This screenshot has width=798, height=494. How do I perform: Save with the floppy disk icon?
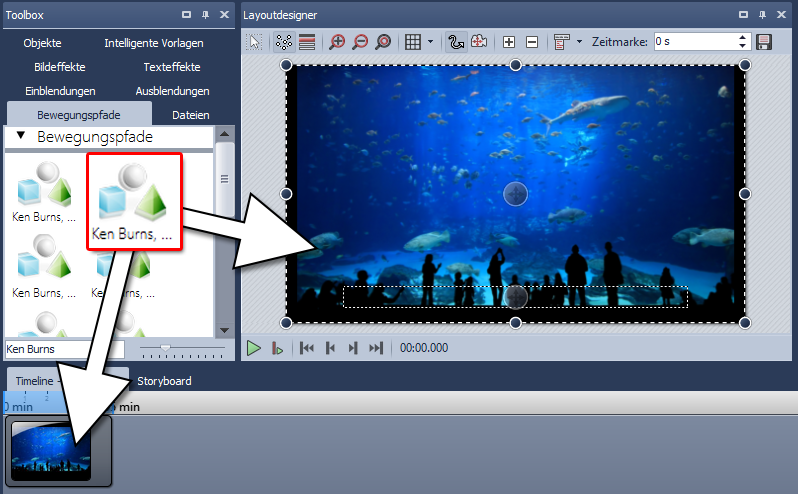tap(765, 42)
